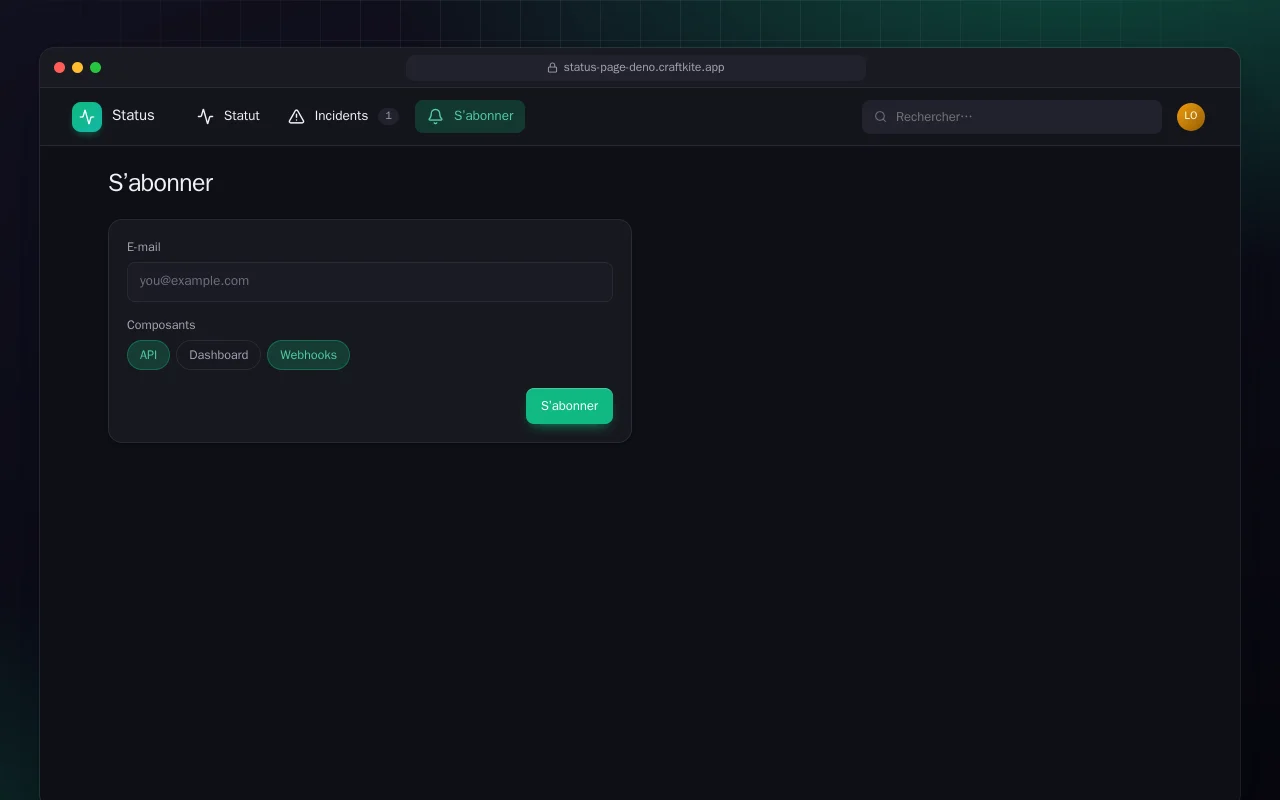Select the Dashboard component chip
Image resolution: width=1280 pixels, height=800 pixels.
click(218, 355)
